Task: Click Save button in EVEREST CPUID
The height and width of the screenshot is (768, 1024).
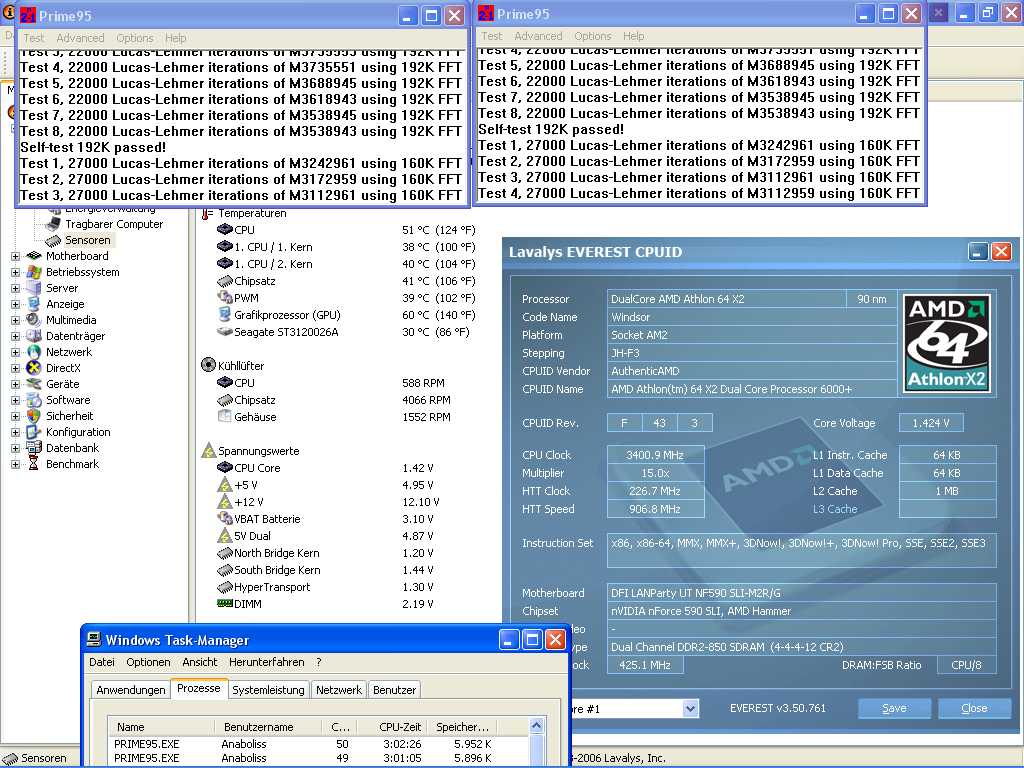Action: click(894, 708)
